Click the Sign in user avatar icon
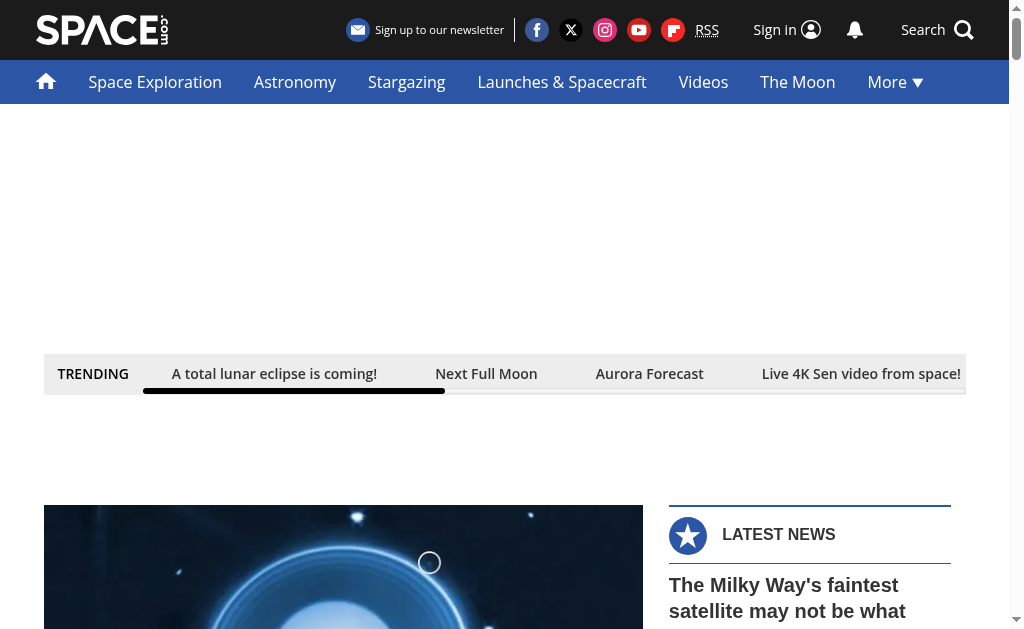1024x629 pixels. (x=811, y=30)
